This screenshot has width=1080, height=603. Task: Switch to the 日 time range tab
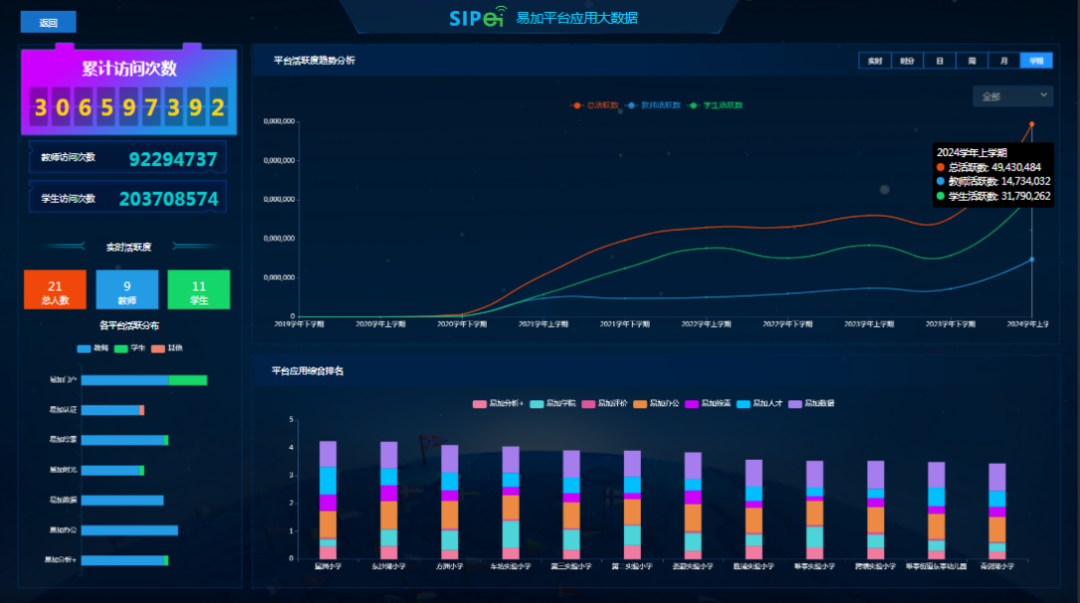click(x=939, y=61)
